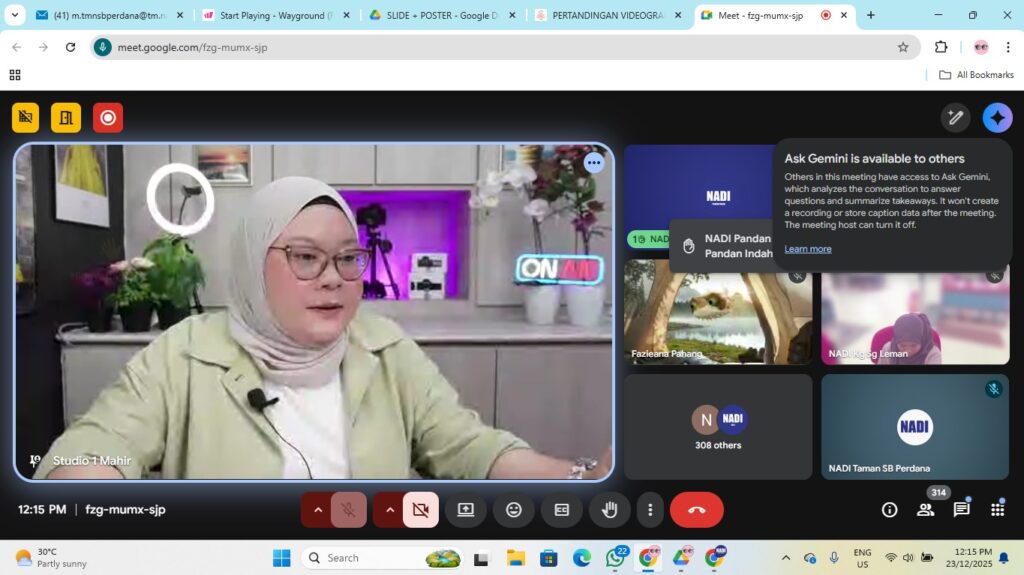Open the activities grid icon

tap(997, 510)
